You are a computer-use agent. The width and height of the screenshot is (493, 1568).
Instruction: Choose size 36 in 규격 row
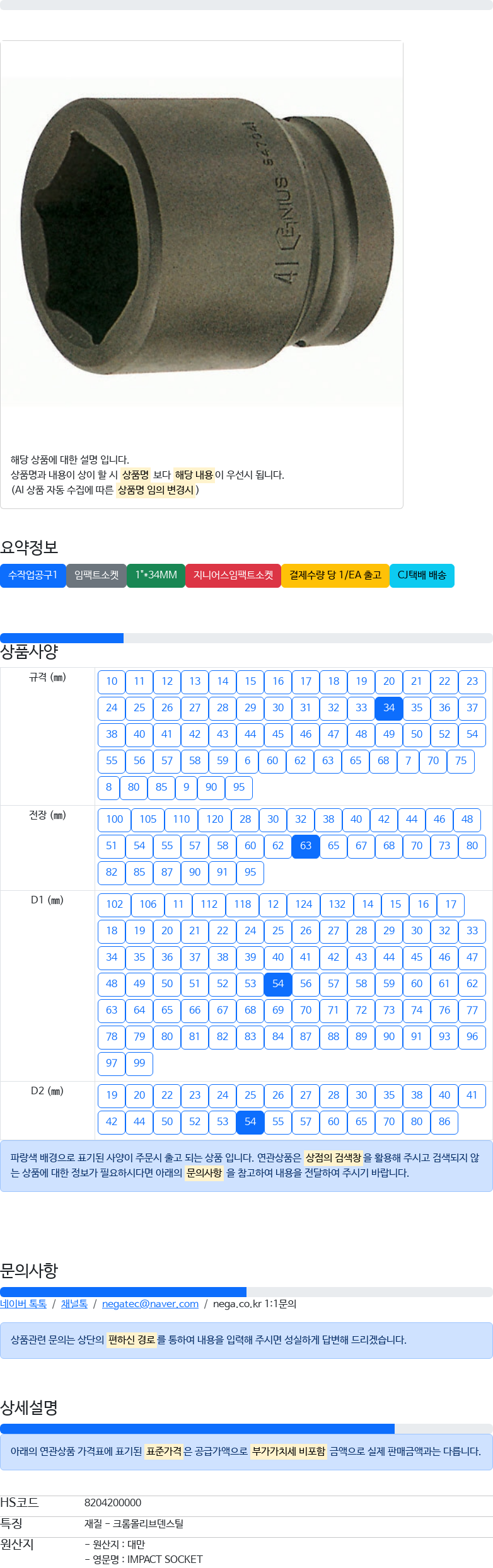[x=444, y=708]
